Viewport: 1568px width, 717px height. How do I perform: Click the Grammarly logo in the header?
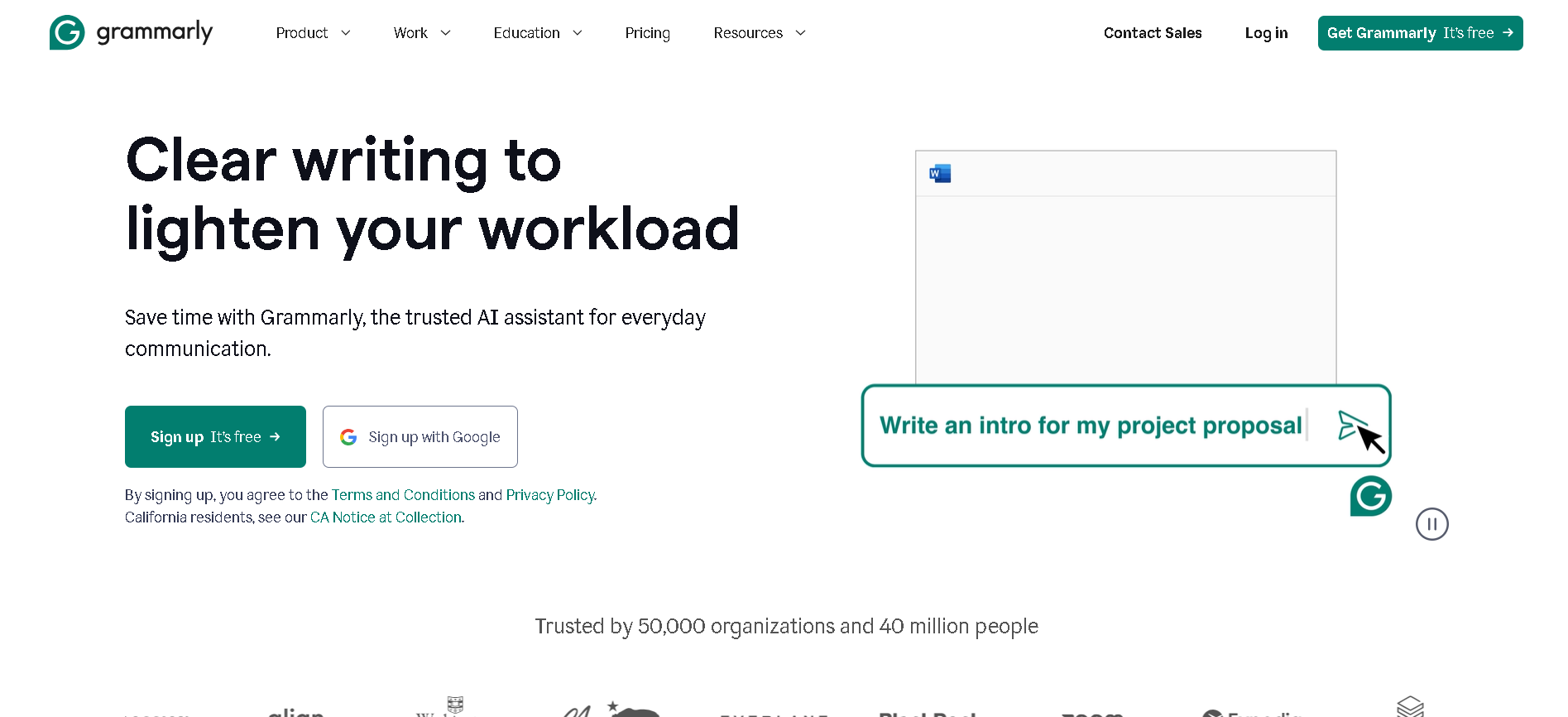131,32
